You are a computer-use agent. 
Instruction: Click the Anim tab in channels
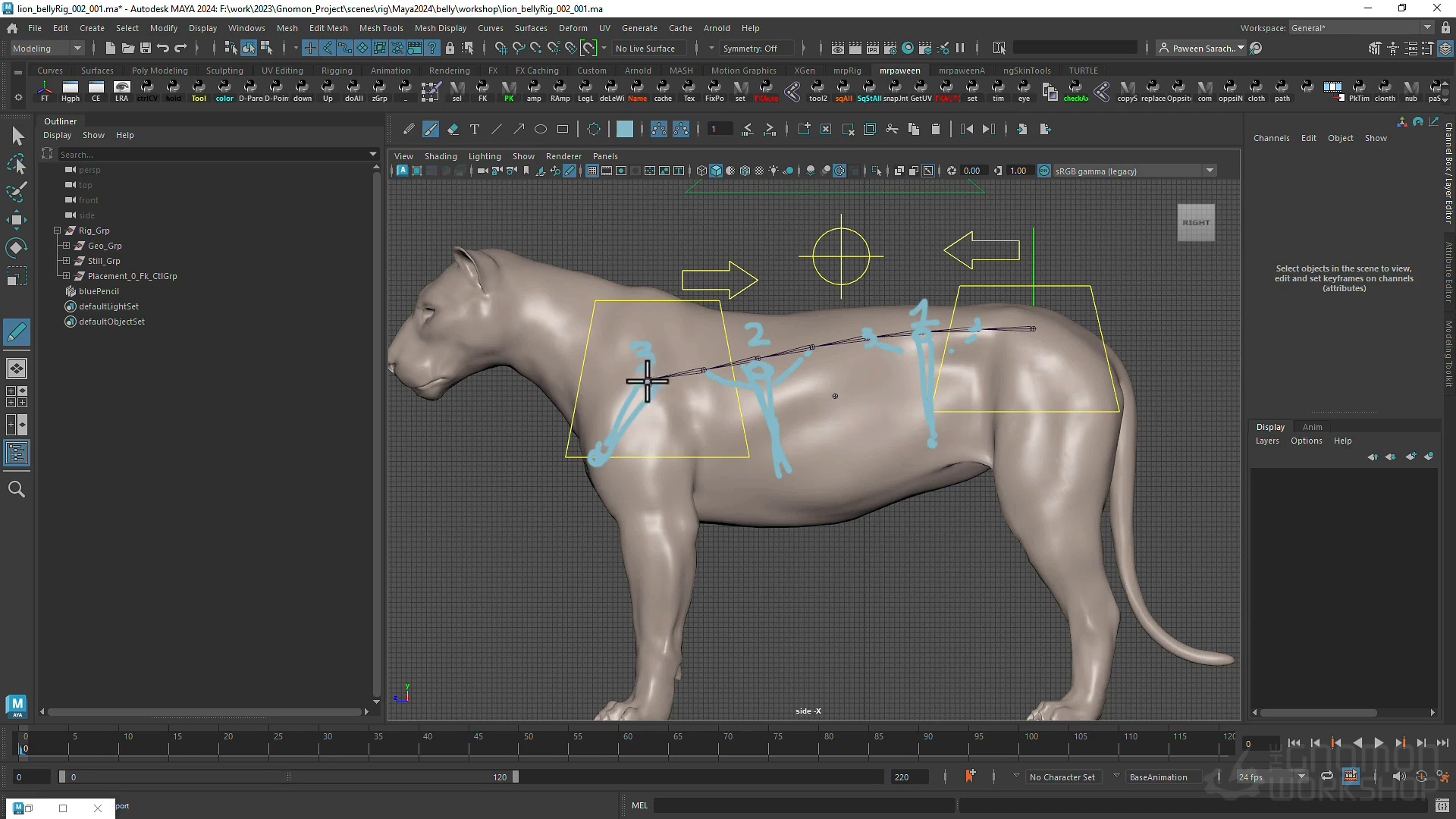(1312, 426)
